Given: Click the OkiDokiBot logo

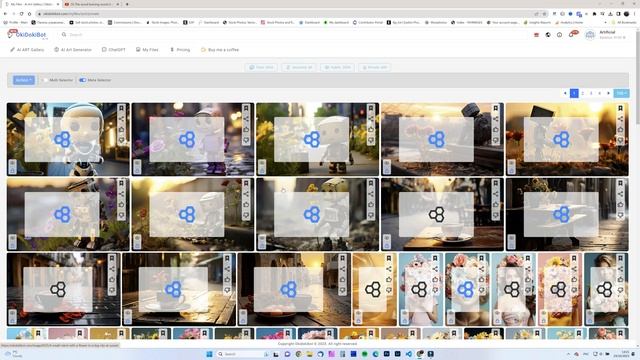Looking at the screenshot, I should [27, 35].
